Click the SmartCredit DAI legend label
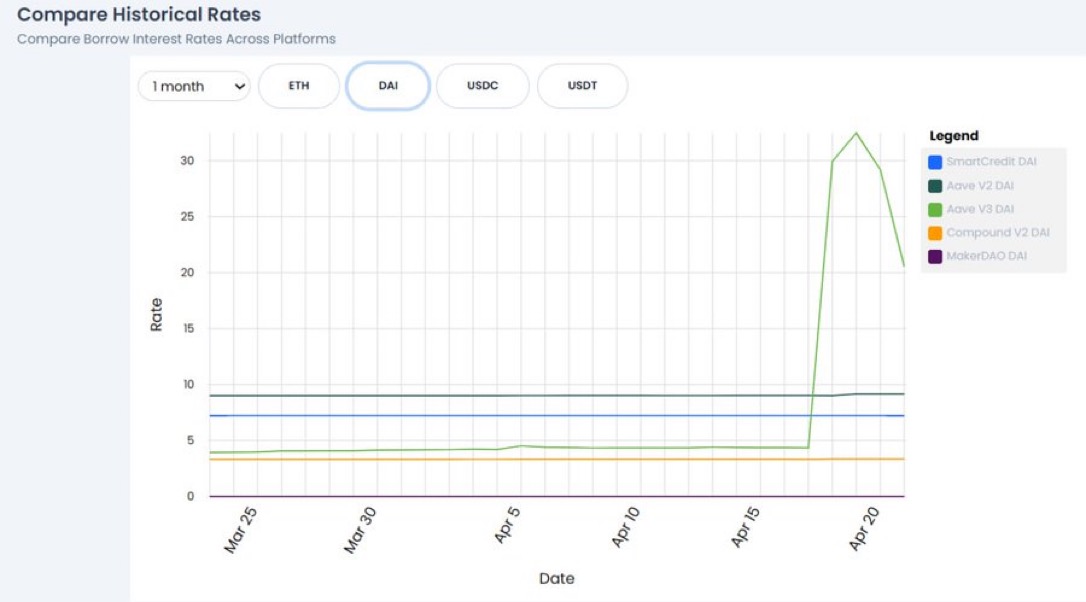Viewport: 1086px width, 602px height. 991,161
